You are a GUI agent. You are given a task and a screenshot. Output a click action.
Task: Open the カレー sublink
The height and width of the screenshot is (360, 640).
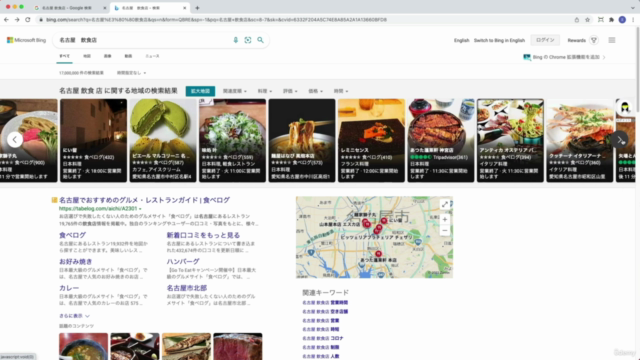click(x=69, y=288)
